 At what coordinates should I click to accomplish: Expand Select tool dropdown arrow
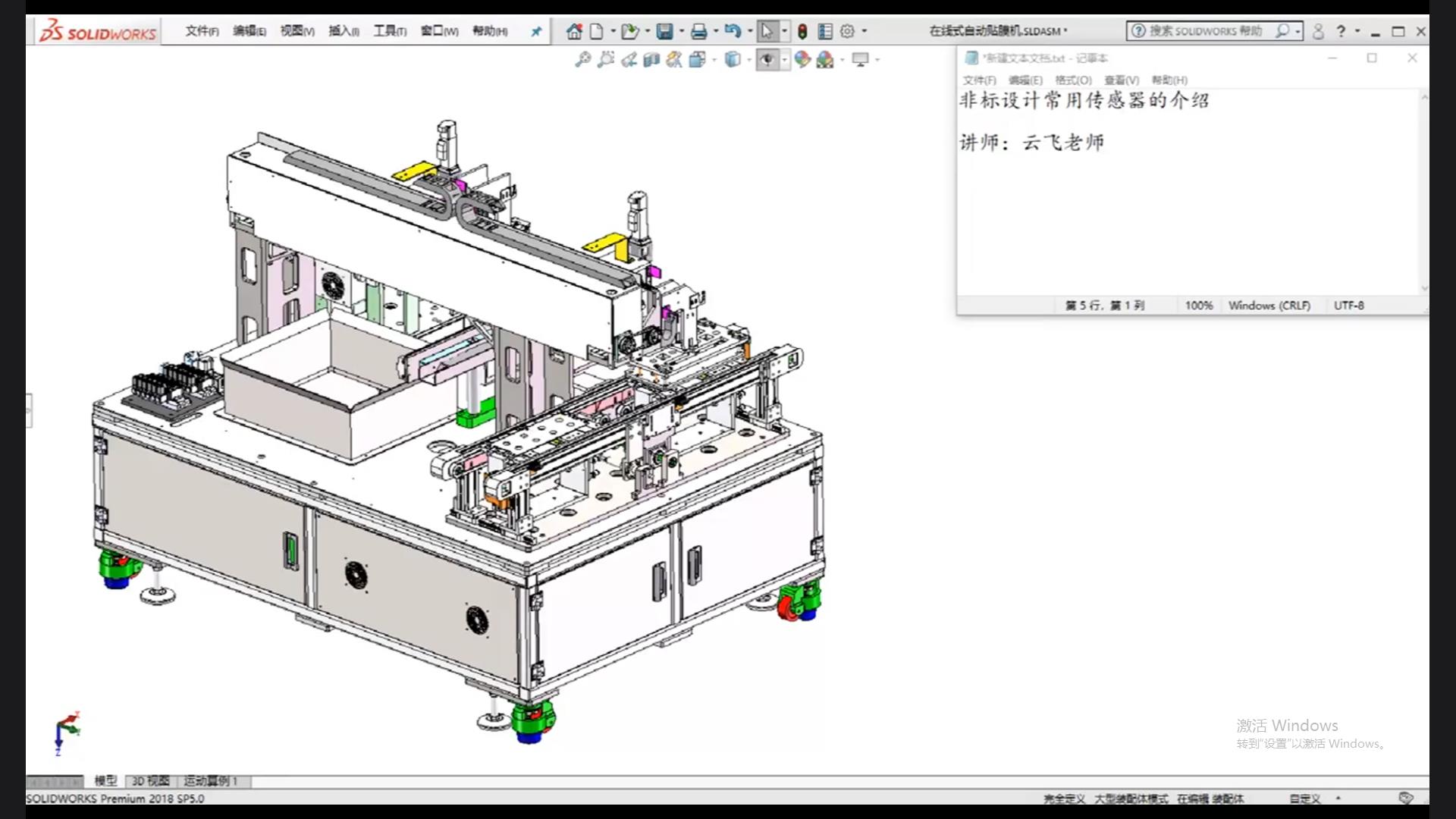click(784, 31)
